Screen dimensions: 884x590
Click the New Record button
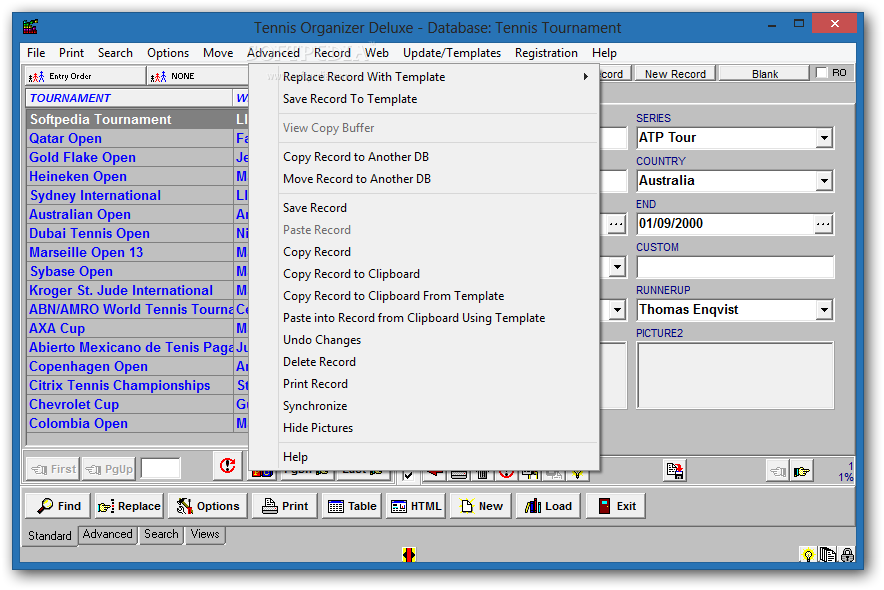[x=675, y=74]
